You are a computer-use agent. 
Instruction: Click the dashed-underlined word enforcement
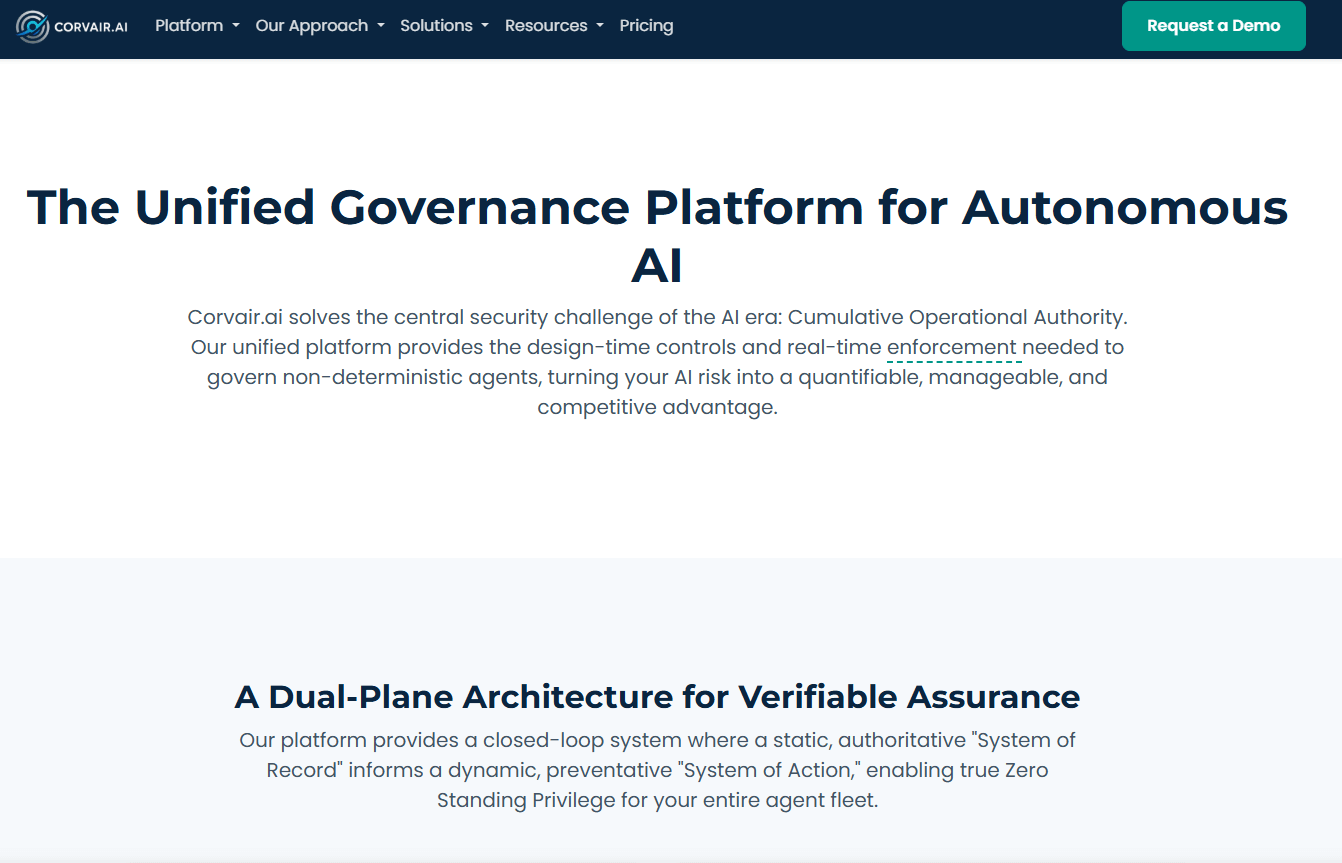click(952, 348)
